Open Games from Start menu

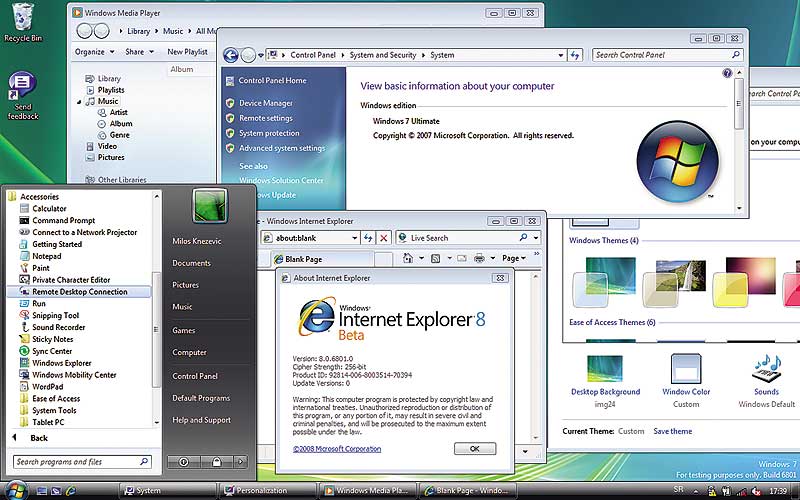pyautogui.click(x=184, y=330)
